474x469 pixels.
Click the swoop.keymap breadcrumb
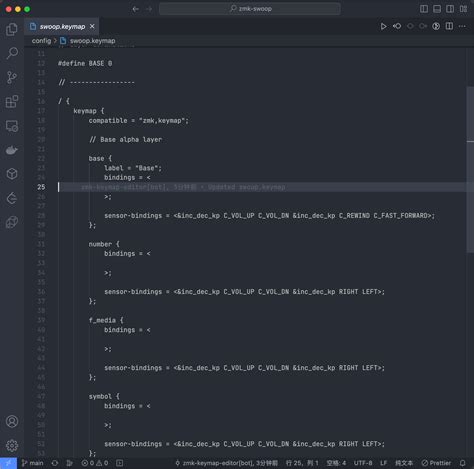click(x=92, y=41)
